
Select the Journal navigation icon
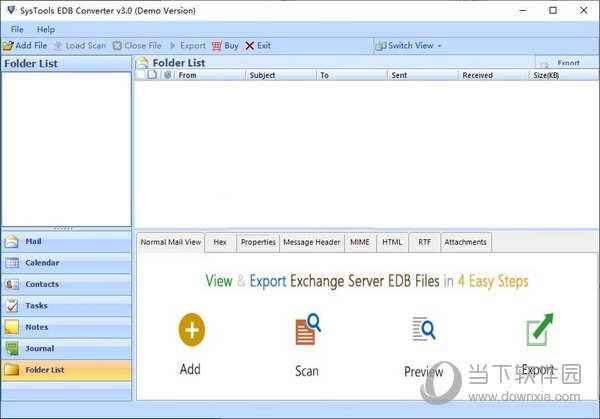click(x=12, y=349)
